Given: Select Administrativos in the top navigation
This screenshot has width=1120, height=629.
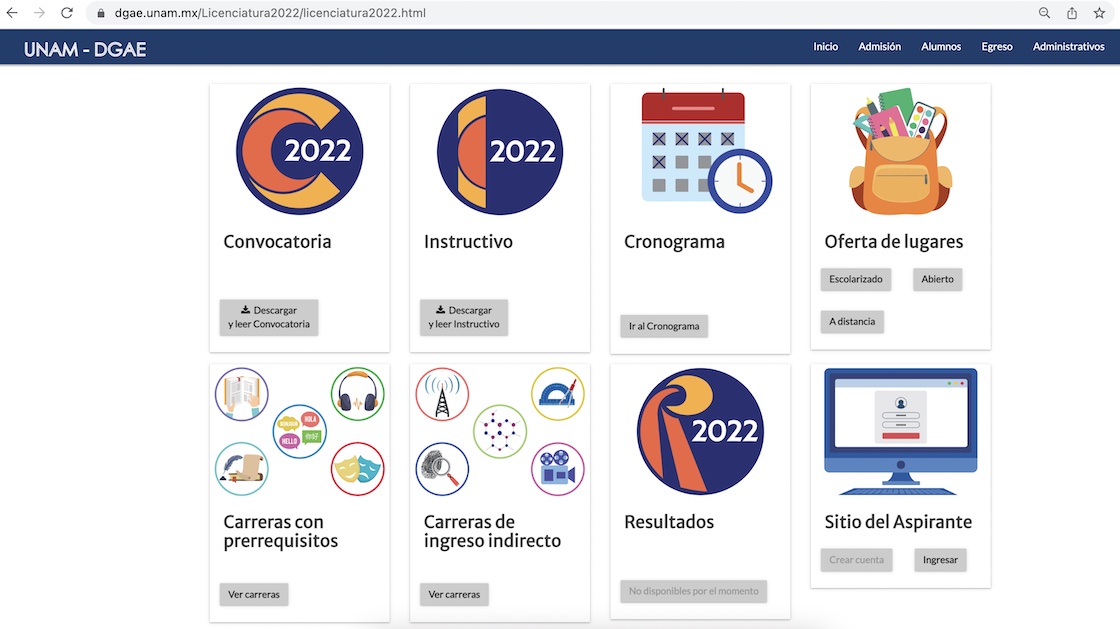Looking at the screenshot, I should point(1068,47).
